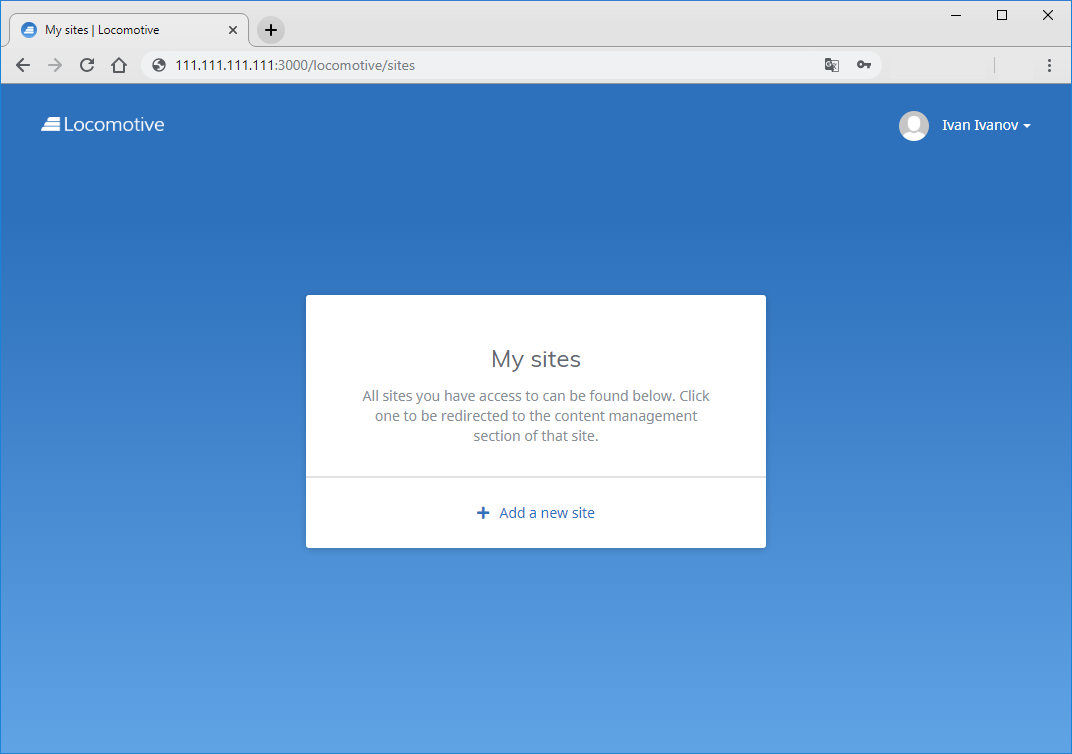The width and height of the screenshot is (1072, 754).
Task: Expand the user menu via the caret
Action: (1028, 126)
